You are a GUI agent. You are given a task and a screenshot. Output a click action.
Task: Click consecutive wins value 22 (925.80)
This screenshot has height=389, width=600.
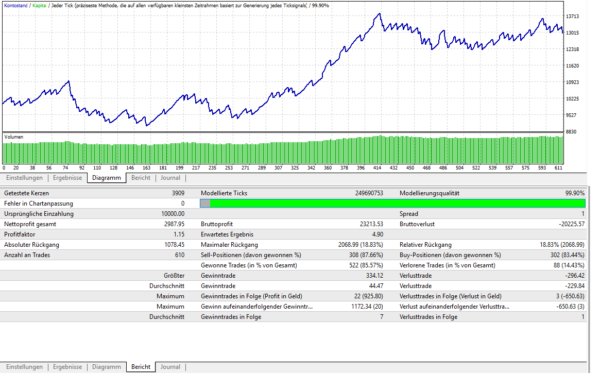[x=368, y=296]
